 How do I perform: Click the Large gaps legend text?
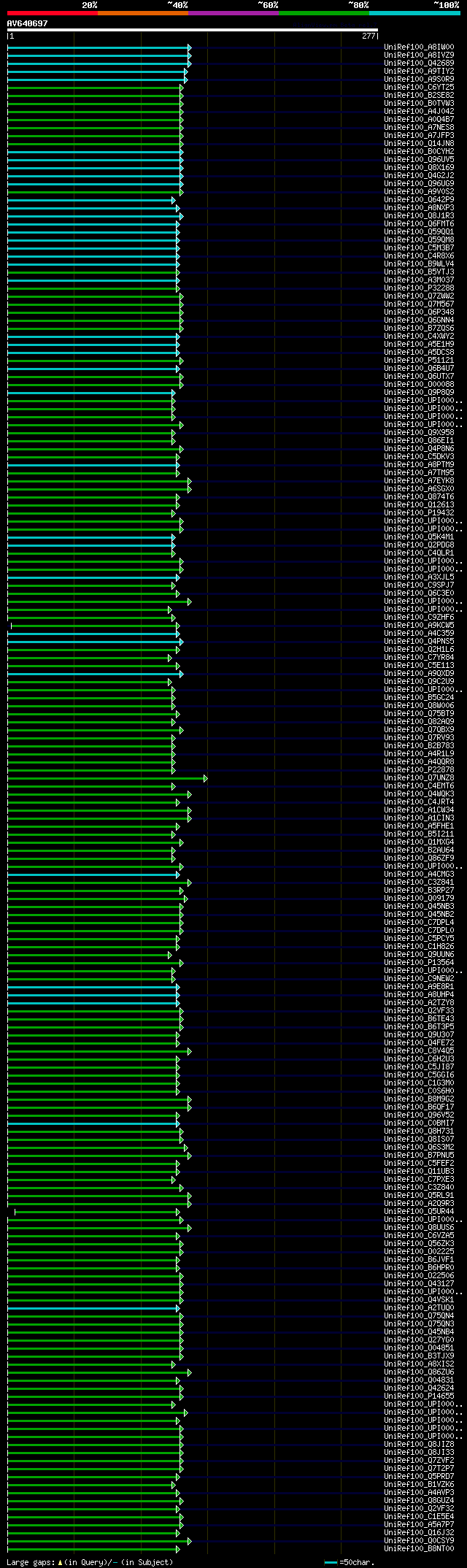90,1563
